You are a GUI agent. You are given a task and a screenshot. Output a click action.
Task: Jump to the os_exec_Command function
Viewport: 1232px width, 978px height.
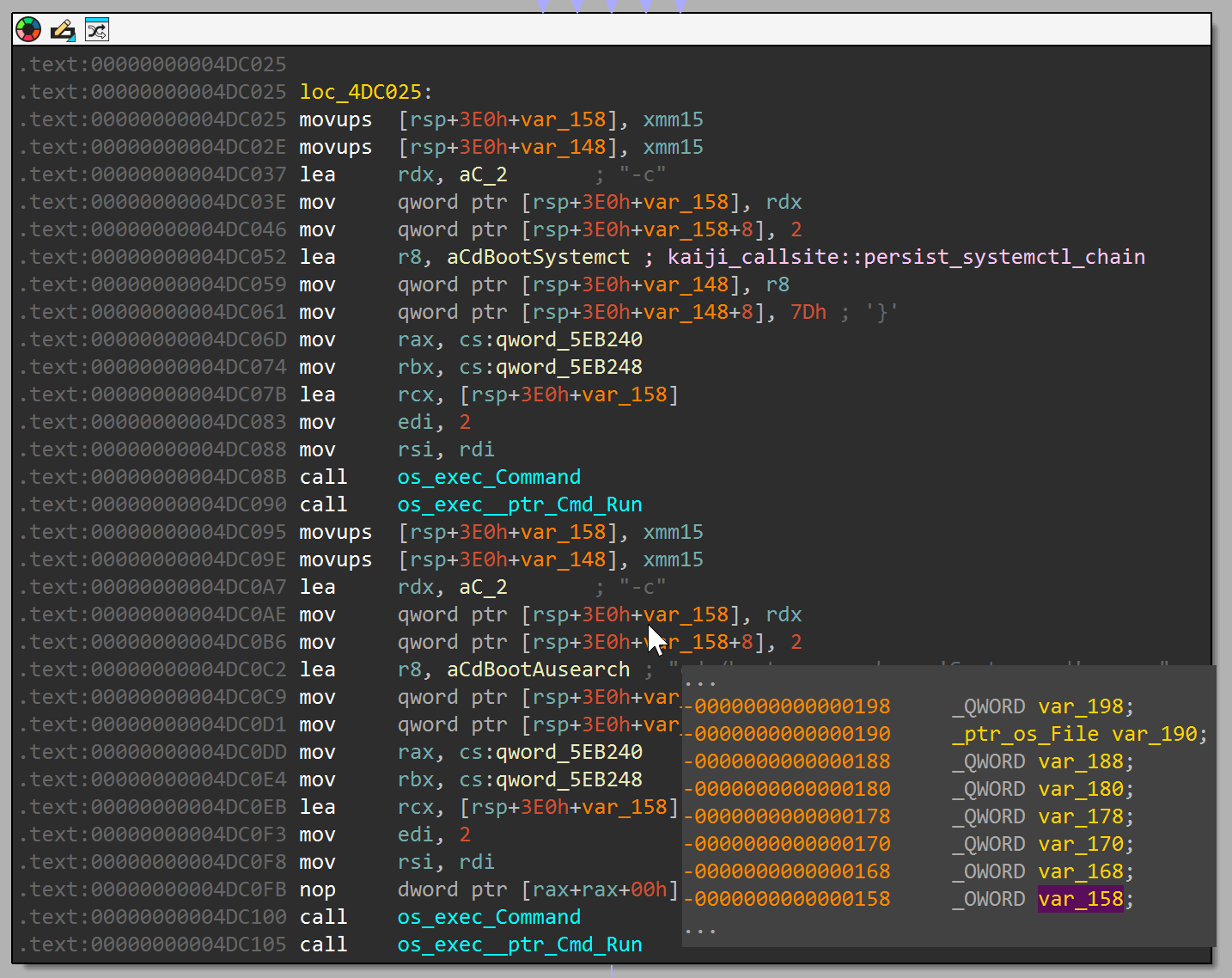click(488, 476)
